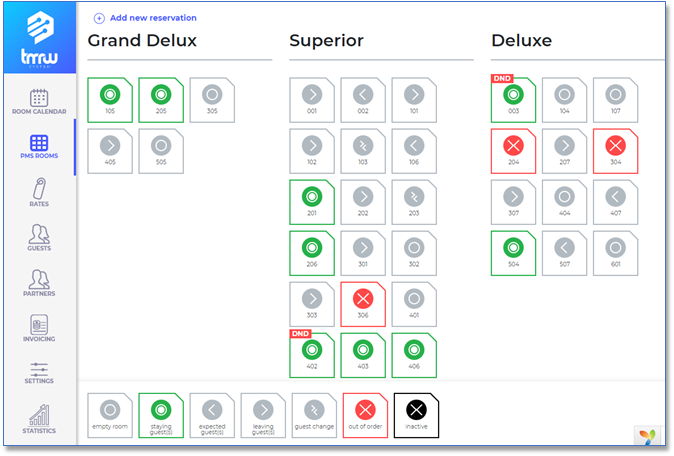Open the Settings sliders icon
The width and height of the screenshot is (674, 456).
[x=39, y=372]
